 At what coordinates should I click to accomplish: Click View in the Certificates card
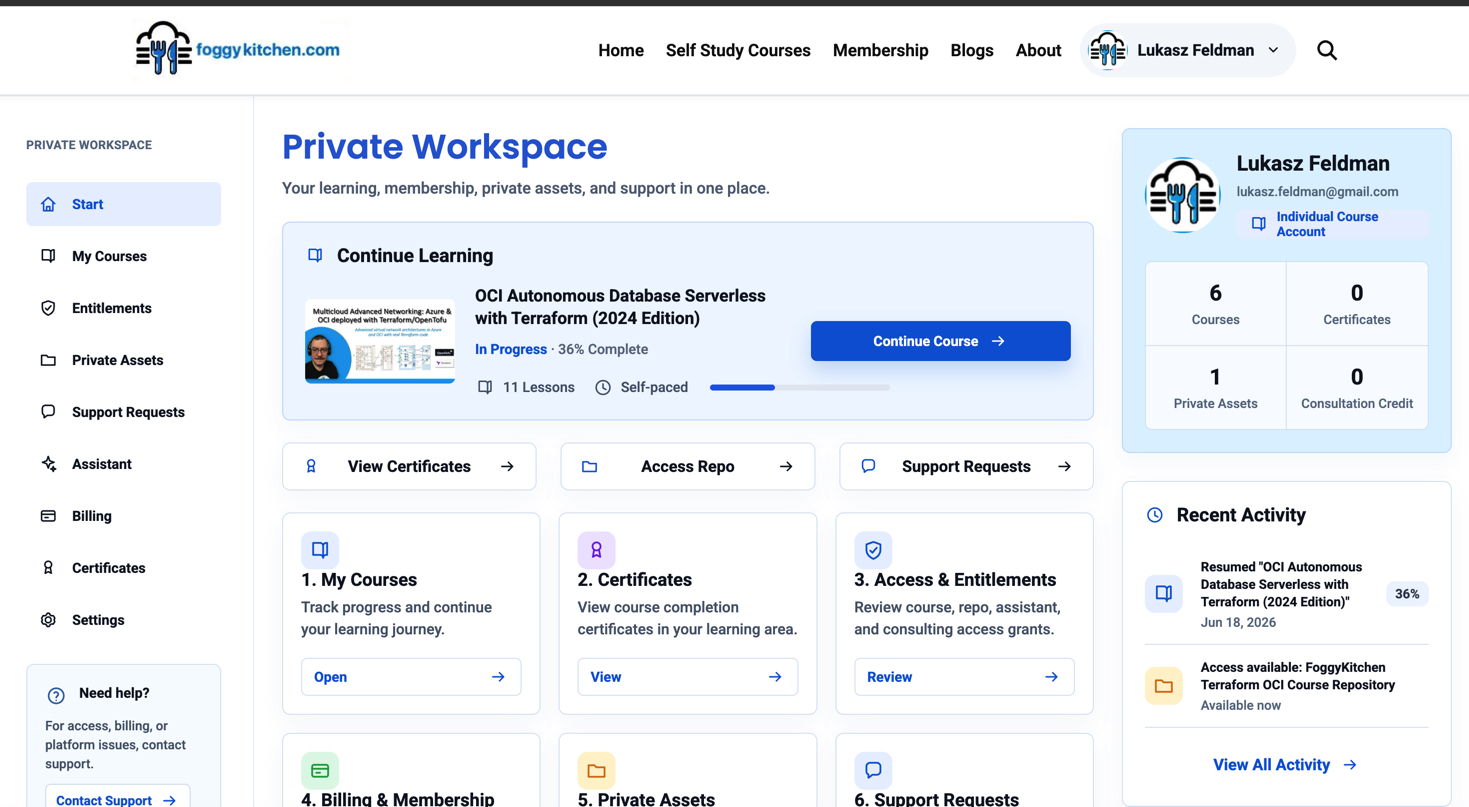click(687, 677)
